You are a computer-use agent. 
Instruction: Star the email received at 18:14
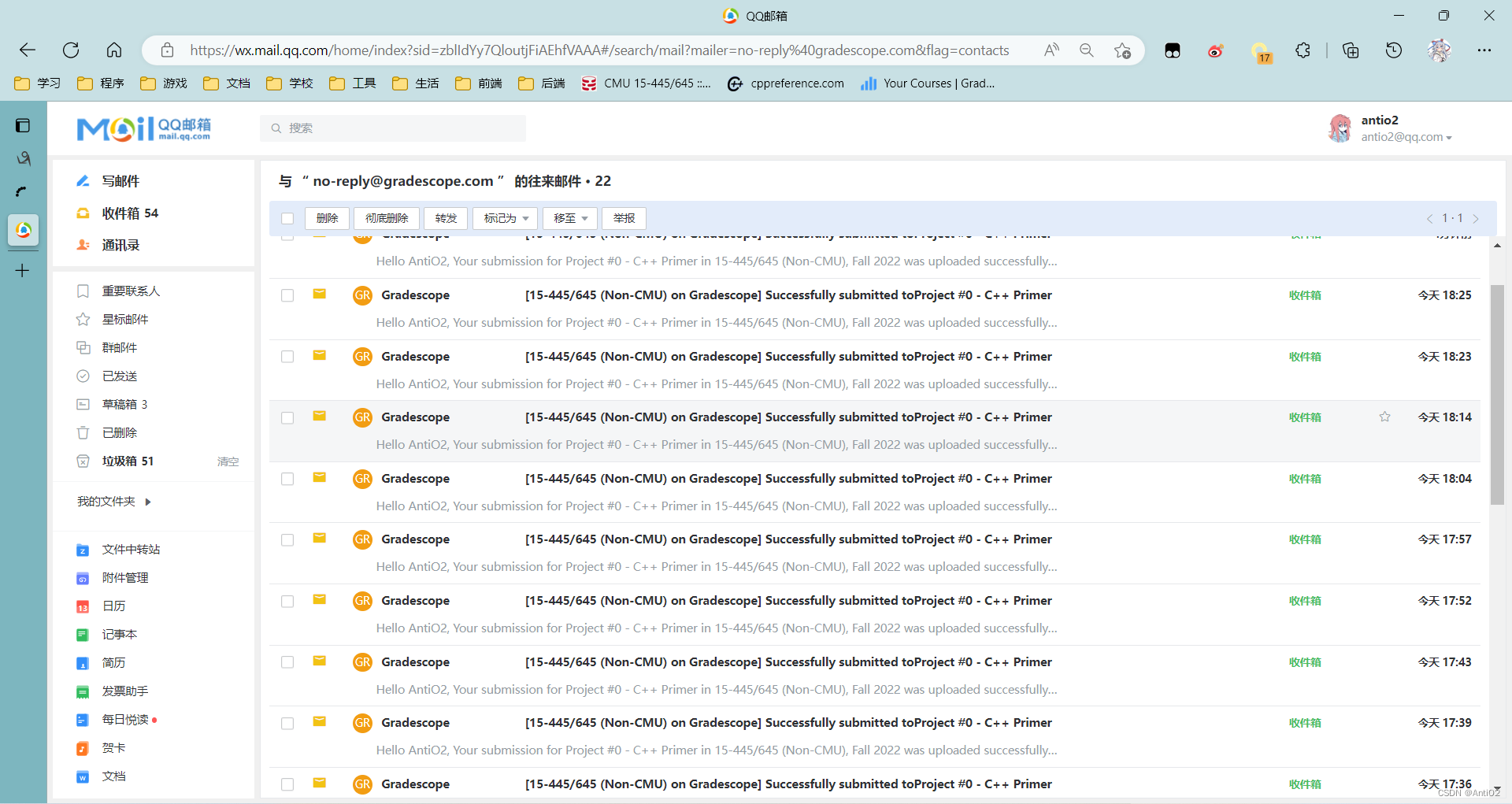click(x=1384, y=417)
